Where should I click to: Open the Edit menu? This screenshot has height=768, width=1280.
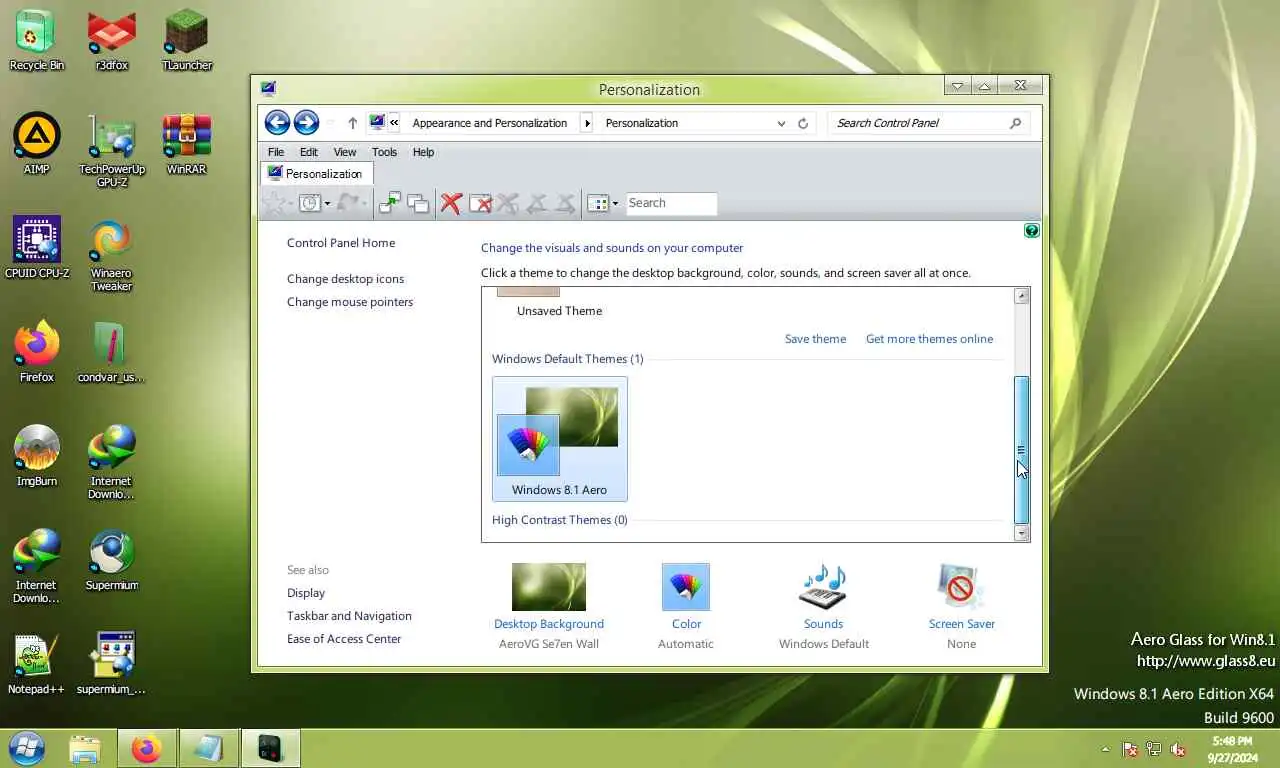pos(309,152)
